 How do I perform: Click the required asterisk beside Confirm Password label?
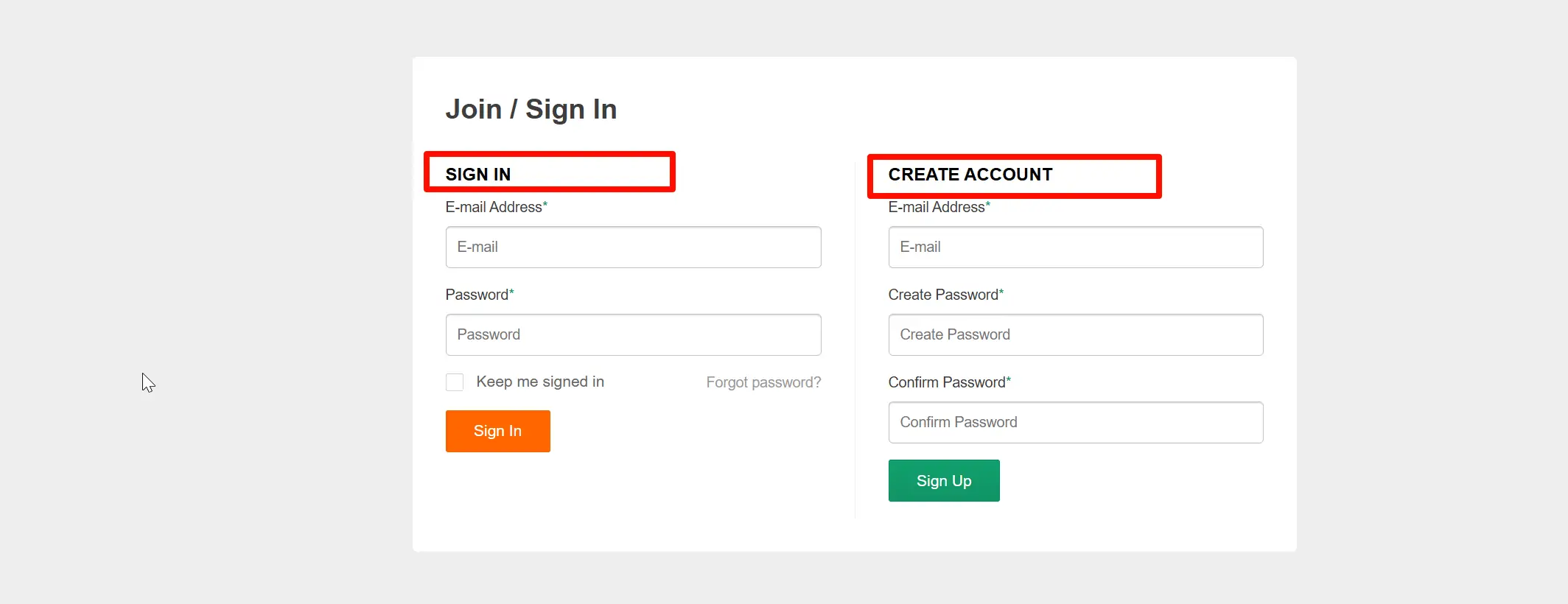[x=1009, y=380]
